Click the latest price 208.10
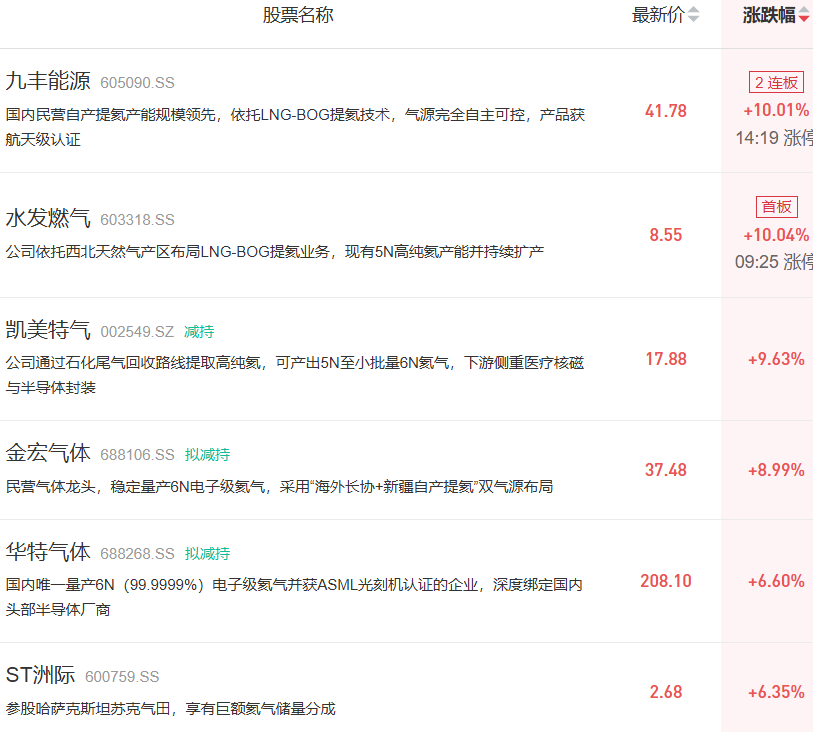The width and height of the screenshot is (813, 732). click(x=666, y=581)
